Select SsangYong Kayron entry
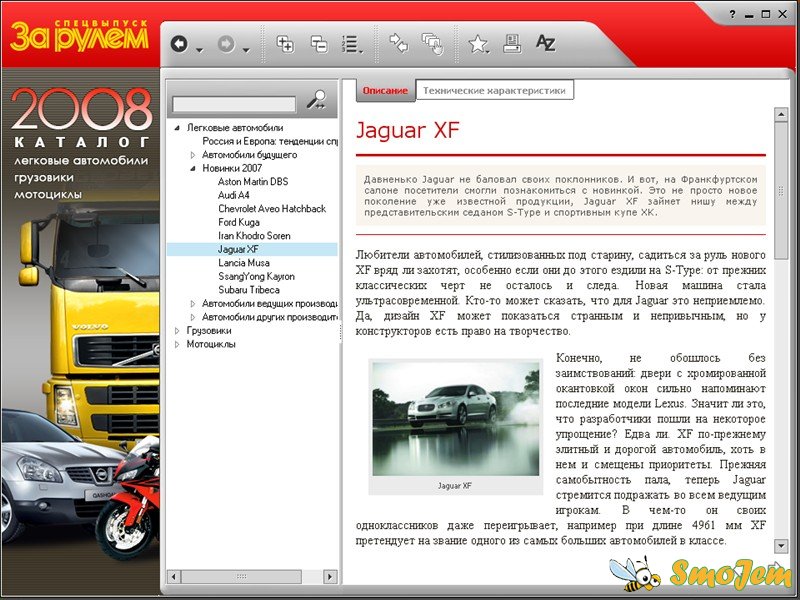This screenshot has width=800, height=600. (256, 276)
